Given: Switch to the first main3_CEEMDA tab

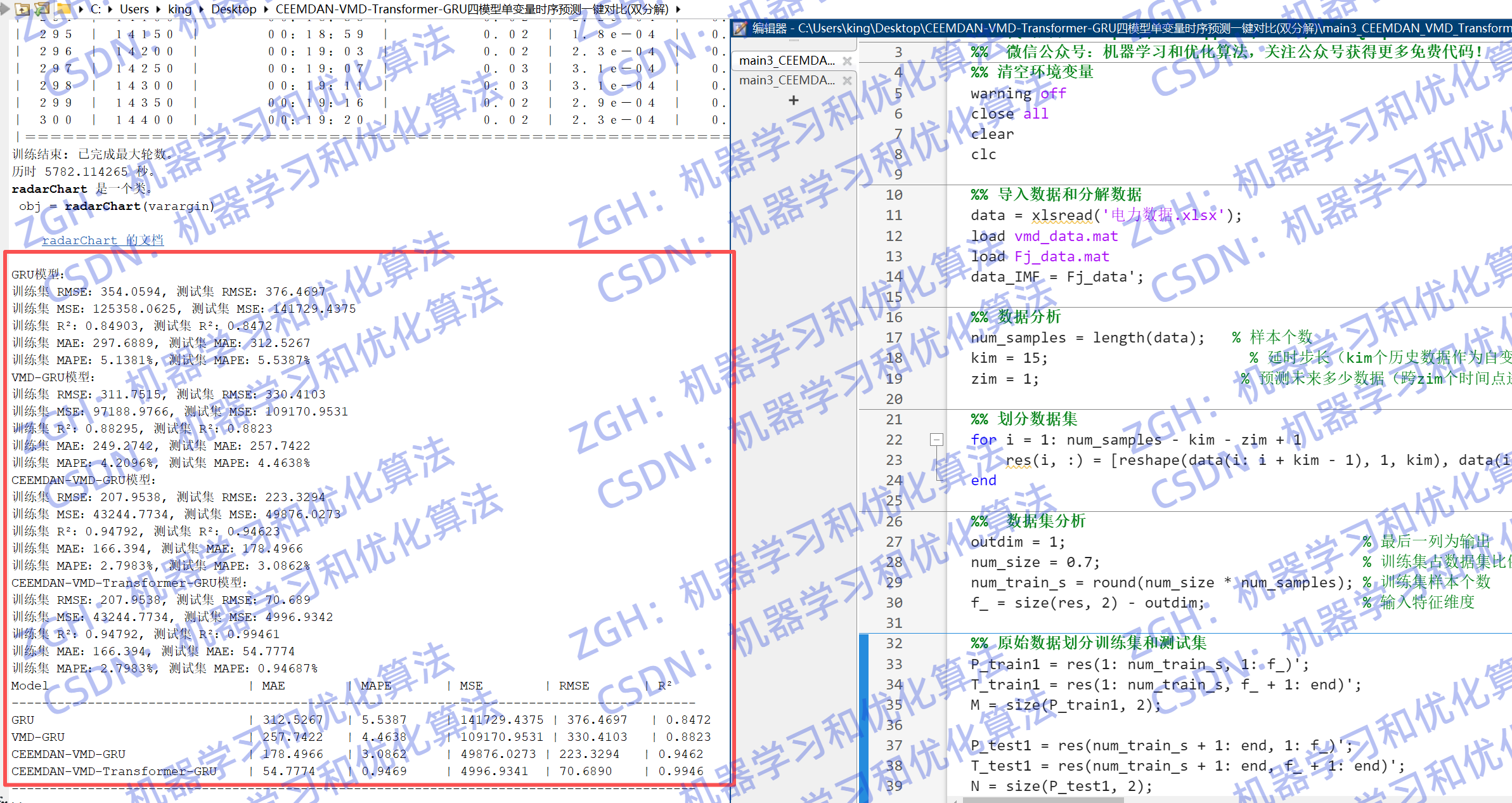Looking at the screenshot, I should [x=787, y=61].
